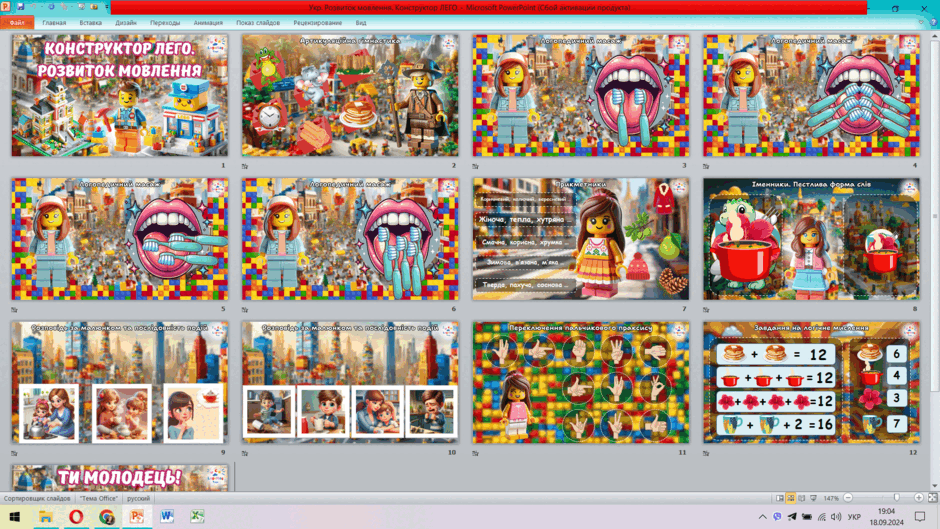This screenshot has height=529, width=940.
Task: Toggle Slide Sorter view button in status bar
Action: pyautogui.click(x=791, y=498)
